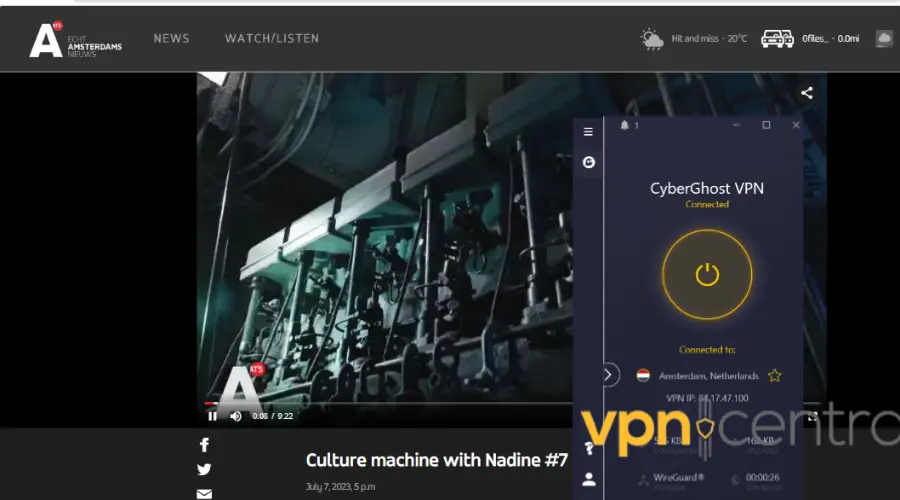Open the traffic jam 0.0mi info

[x=831, y=38]
